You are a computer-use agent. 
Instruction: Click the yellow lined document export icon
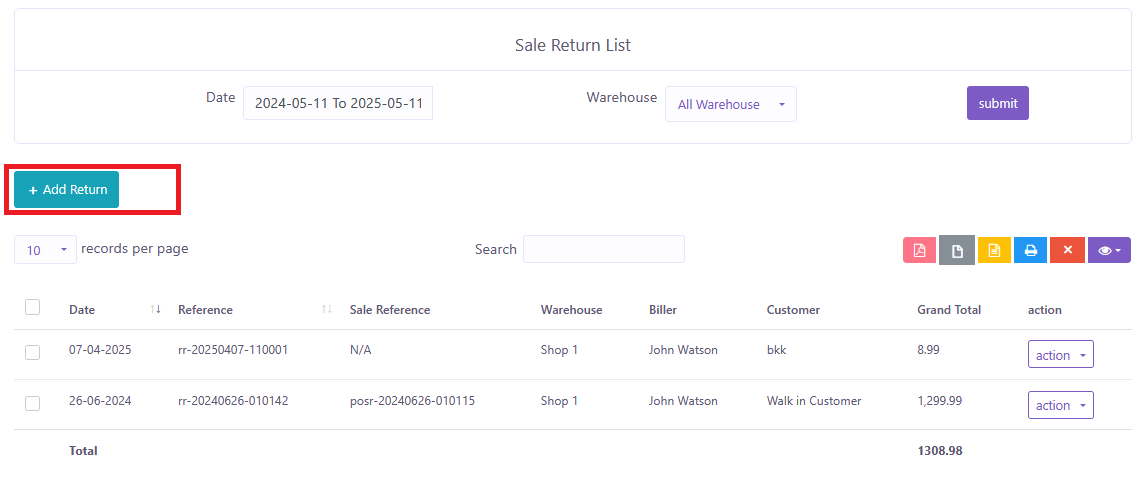(x=994, y=250)
